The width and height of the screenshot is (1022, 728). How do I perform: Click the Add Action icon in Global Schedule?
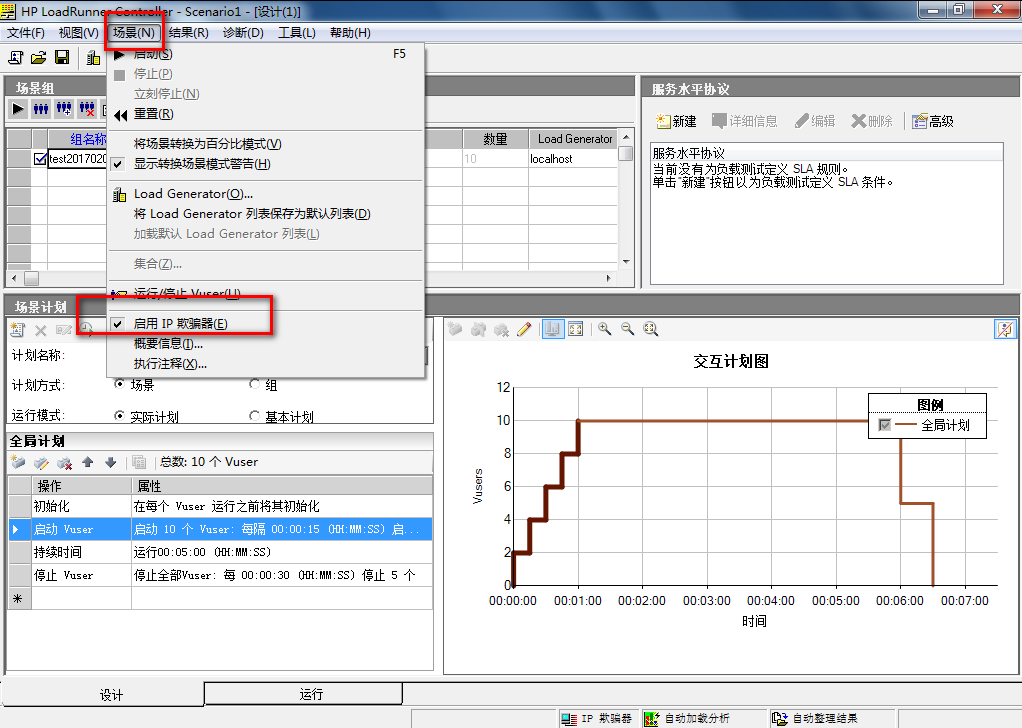pyautogui.click(x=18, y=463)
